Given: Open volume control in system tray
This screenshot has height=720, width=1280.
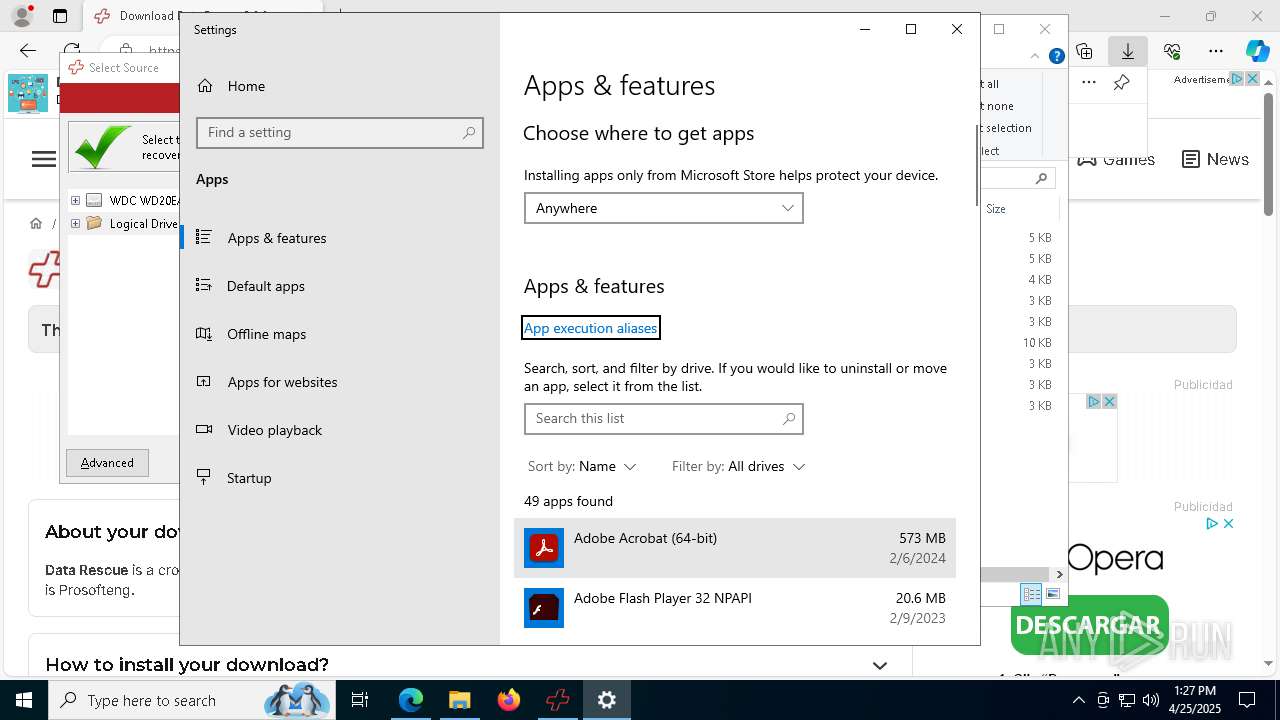Looking at the screenshot, I should pyautogui.click(x=1151, y=700).
